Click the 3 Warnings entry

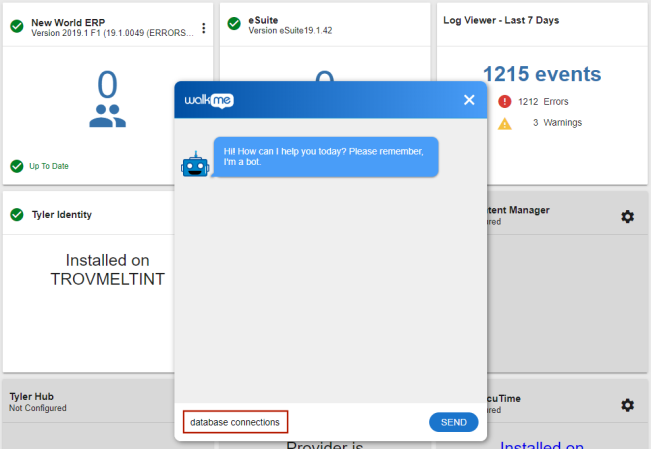(557, 123)
